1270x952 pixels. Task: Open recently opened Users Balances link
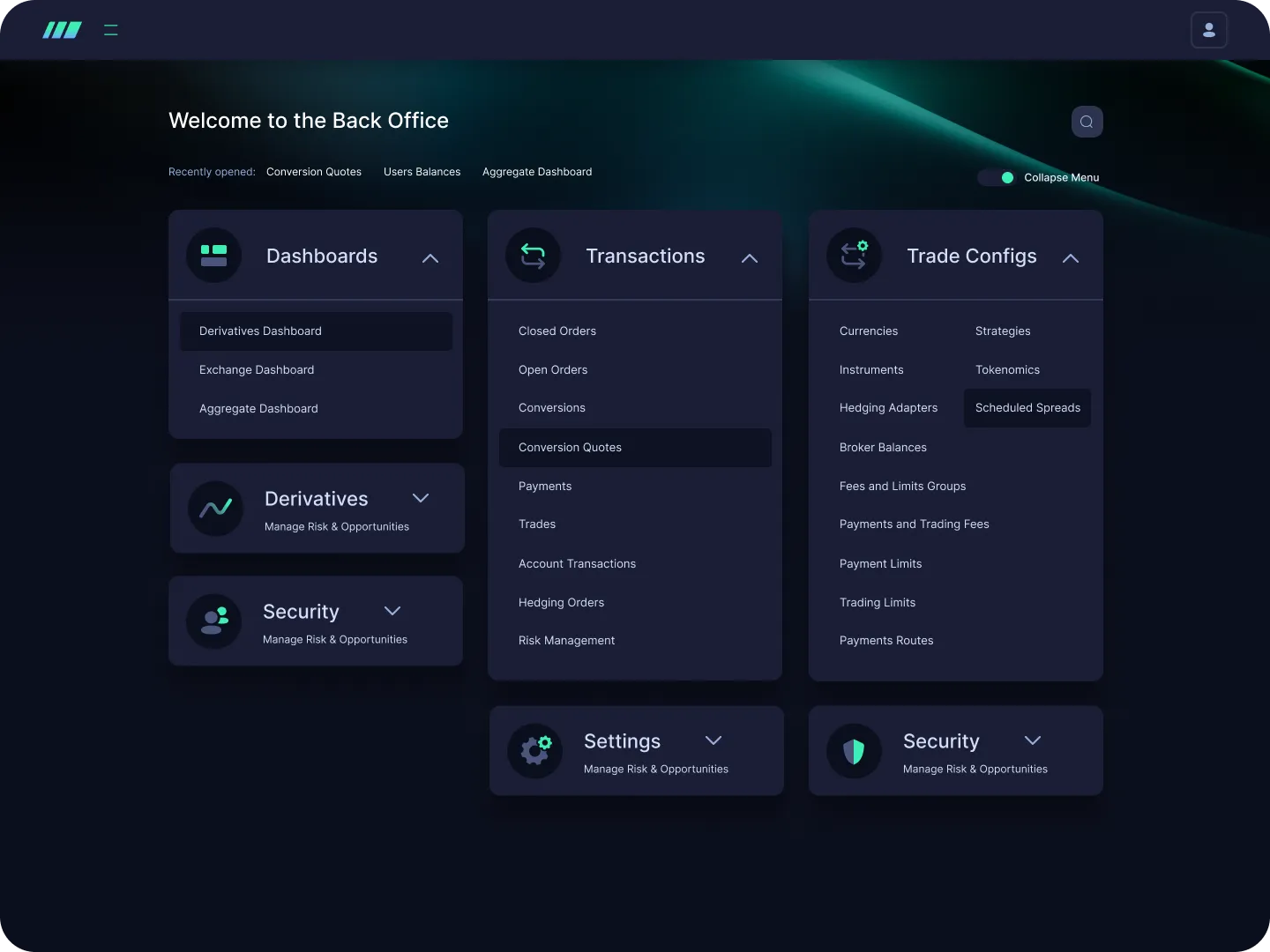[422, 172]
